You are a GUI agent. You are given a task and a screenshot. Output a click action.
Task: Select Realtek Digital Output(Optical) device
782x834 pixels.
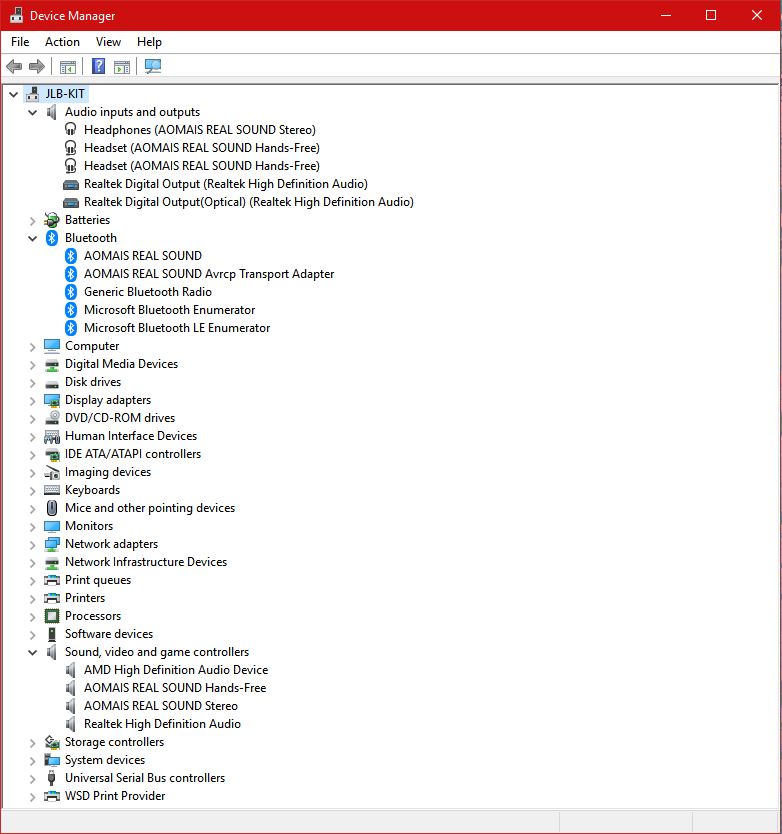(248, 202)
